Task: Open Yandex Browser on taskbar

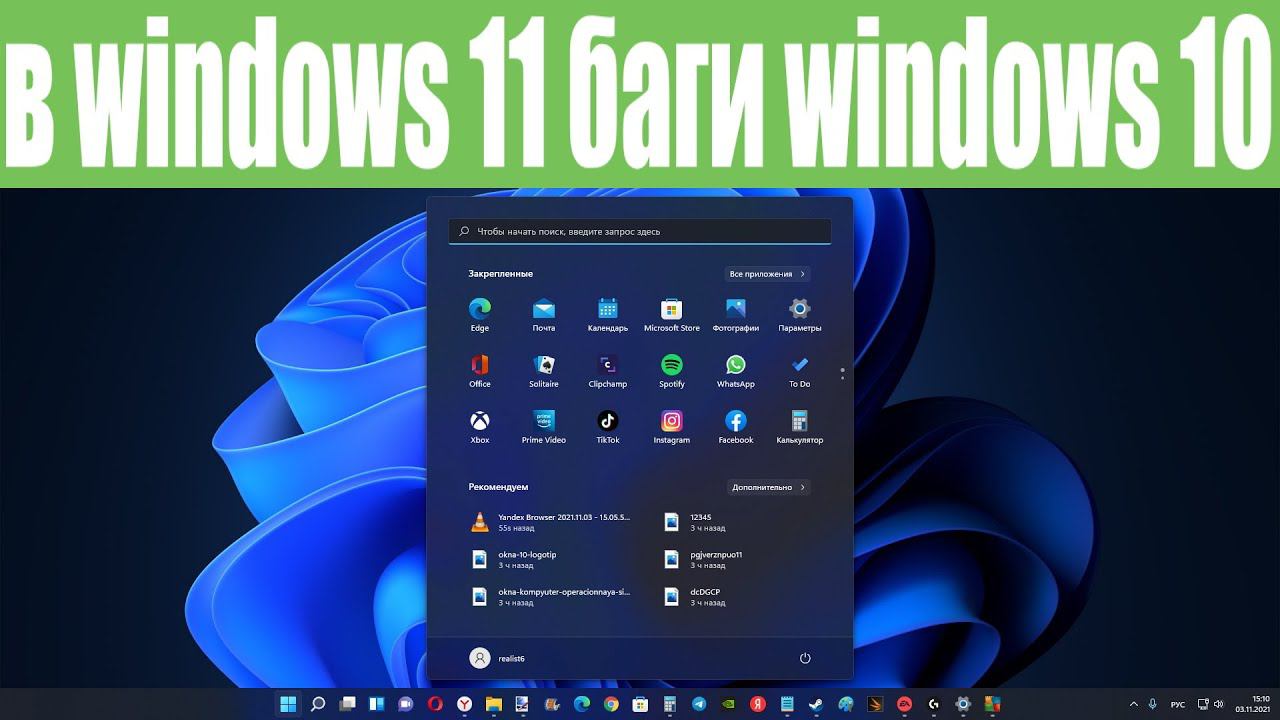Action: pyautogui.click(x=464, y=704)
